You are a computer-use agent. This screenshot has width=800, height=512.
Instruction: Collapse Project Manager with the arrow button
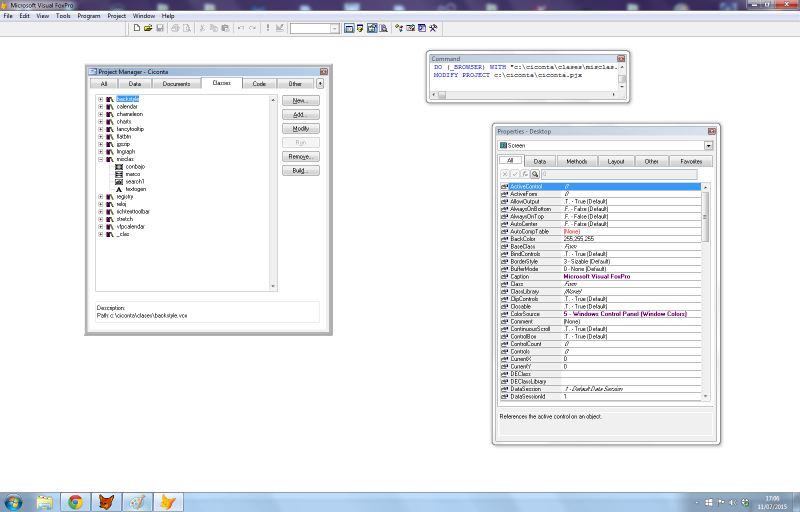tap(320, 84)
